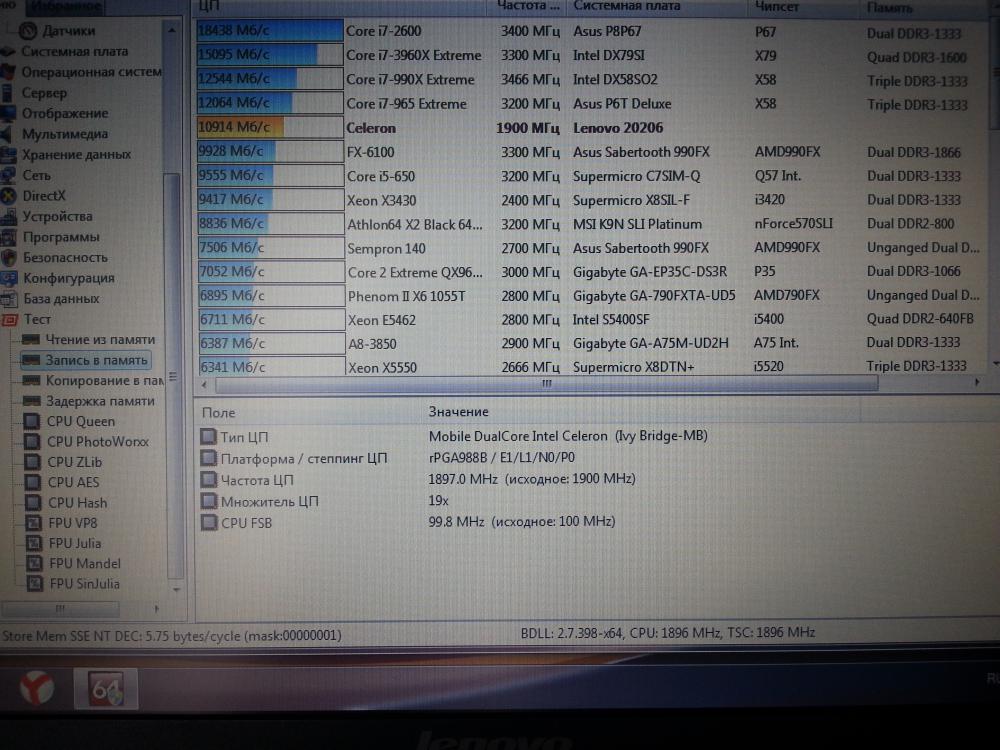Click the Программы icon in the tree
The image size is (1000, 750).
pyautogui.click(x=8, y=237)
